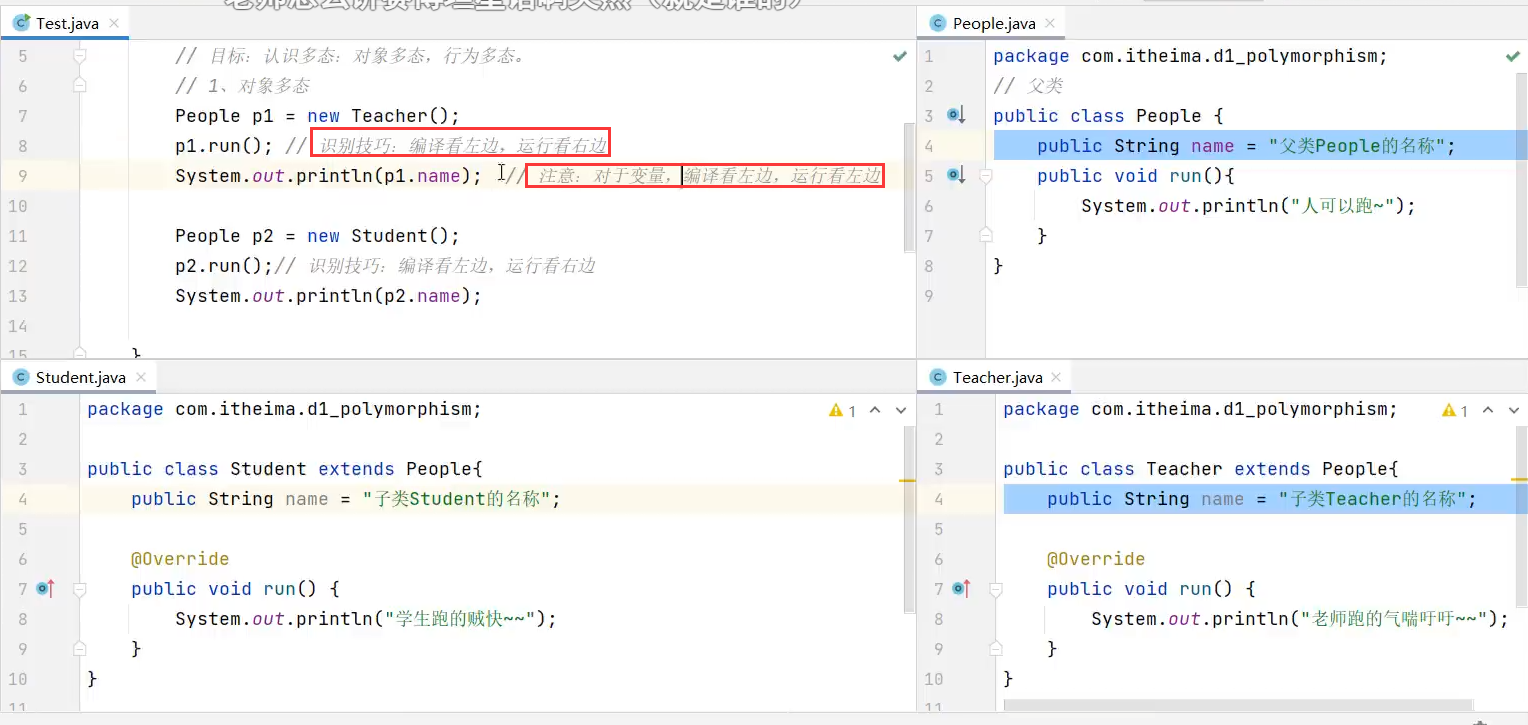Go to next highlighted error in Teacher.java
The image size is (1528, 725).
coord(1512,410)
